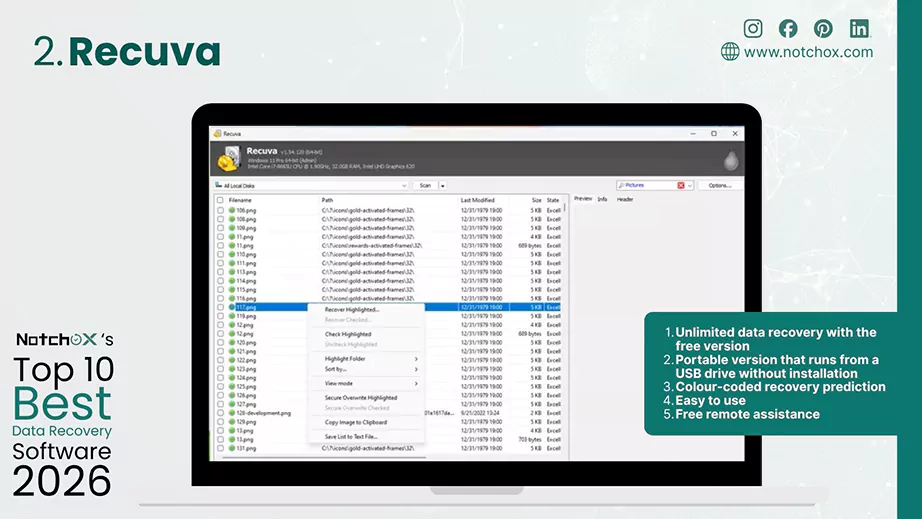Click green state dot beside 106.png
The width and height of the screenshot is (922, 519).
[232, 210]
